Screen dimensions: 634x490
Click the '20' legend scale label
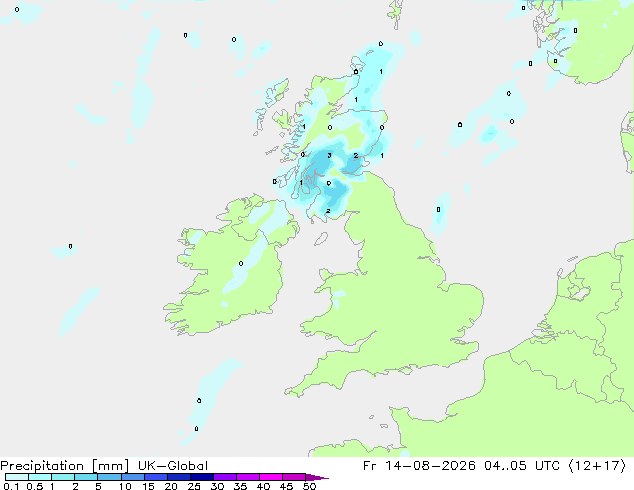171,486
